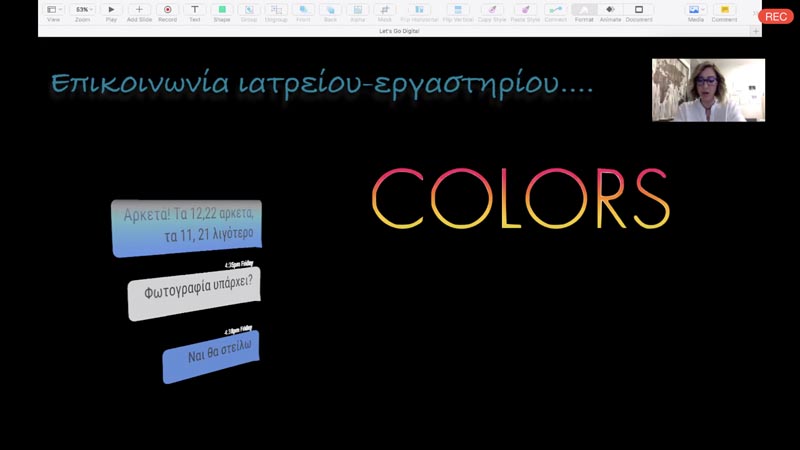Click the plus button at tab bar end
This screenshot has width=800, height=450.
tap(755, 31)
